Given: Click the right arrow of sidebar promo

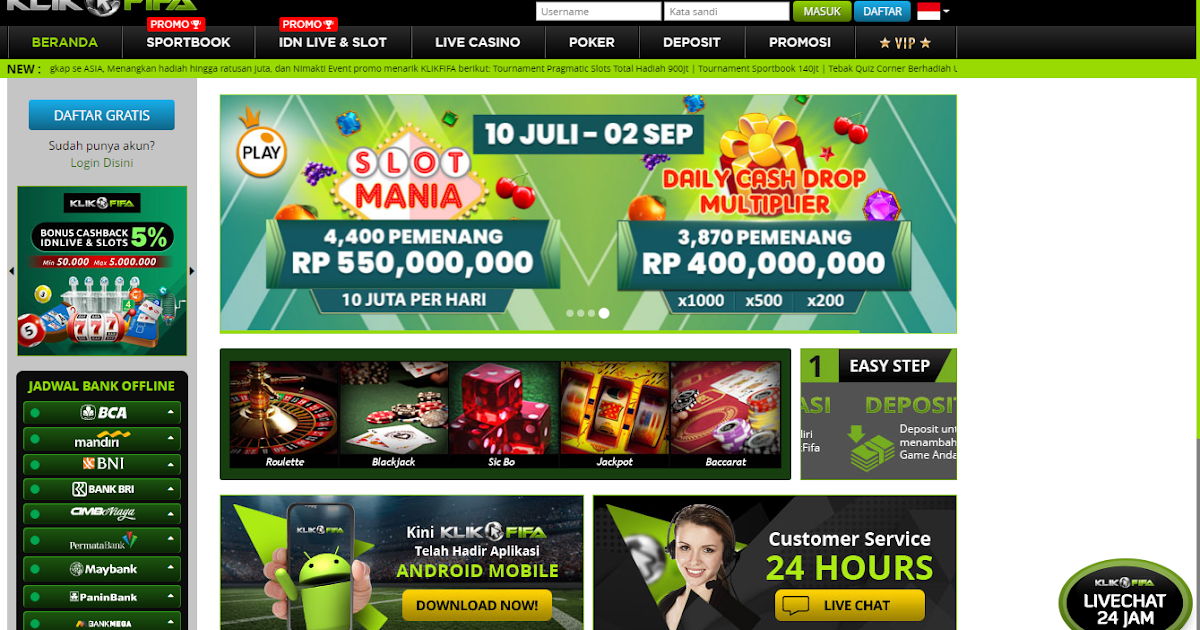Looking at the screenshot, I should click(x=192, y=271).
